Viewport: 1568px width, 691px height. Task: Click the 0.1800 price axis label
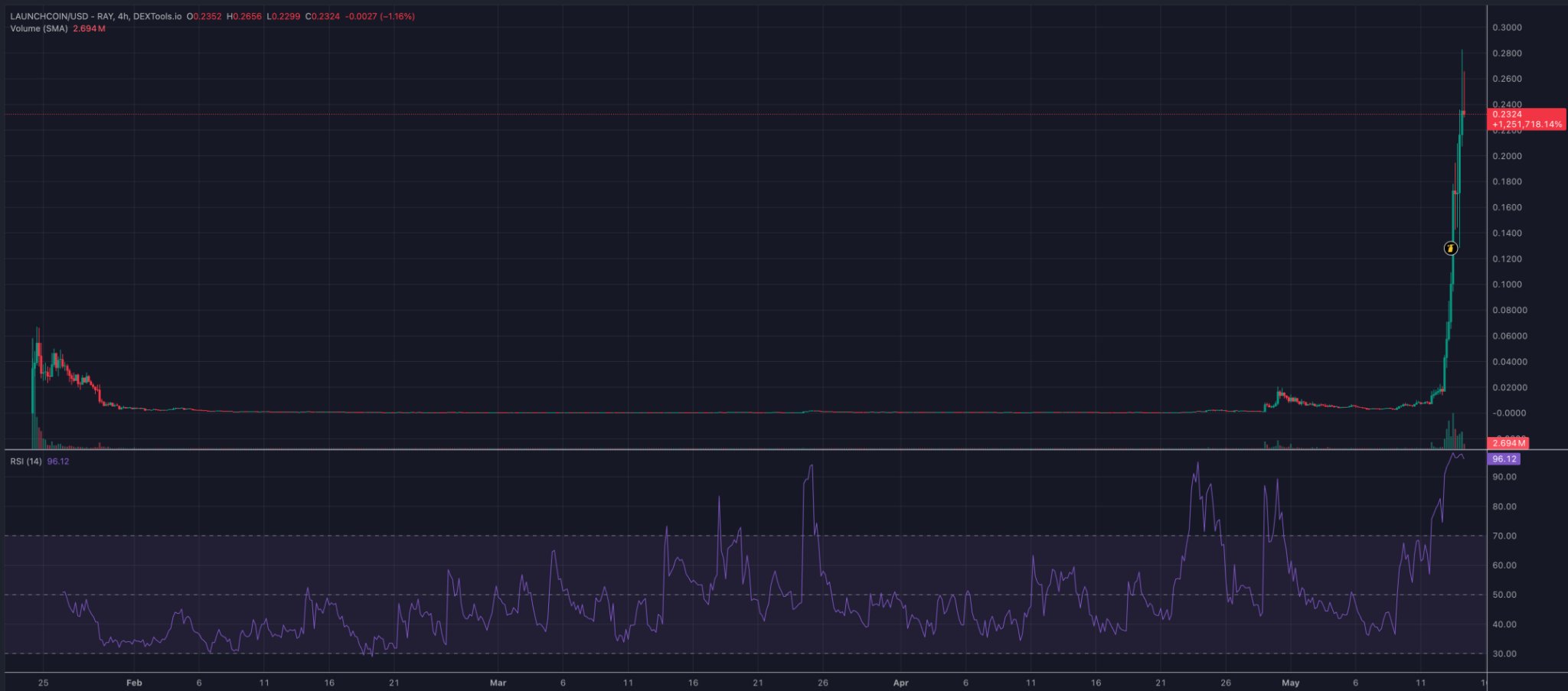(1507, 182)
